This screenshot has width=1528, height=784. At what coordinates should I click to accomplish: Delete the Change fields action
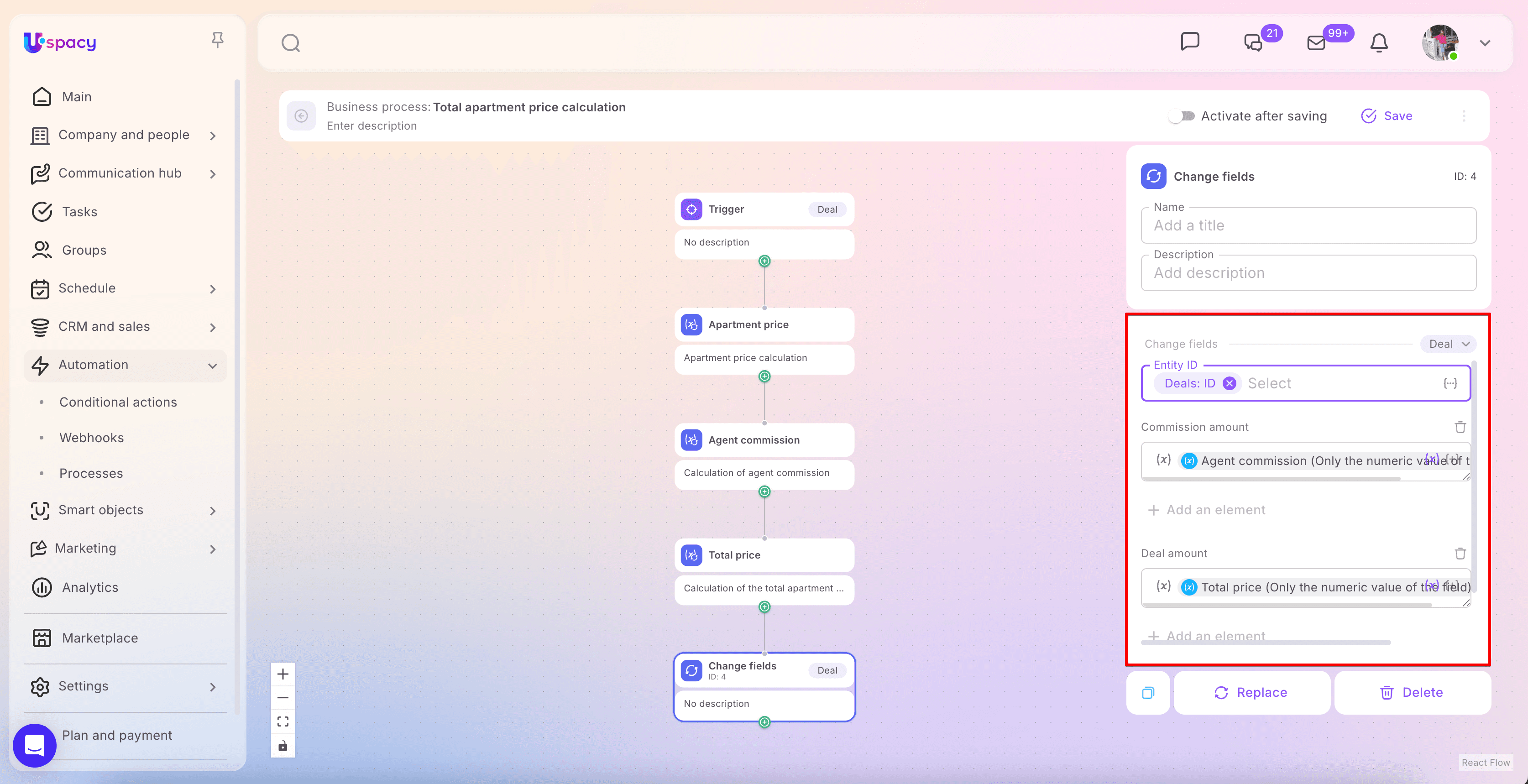point(1413,693)
